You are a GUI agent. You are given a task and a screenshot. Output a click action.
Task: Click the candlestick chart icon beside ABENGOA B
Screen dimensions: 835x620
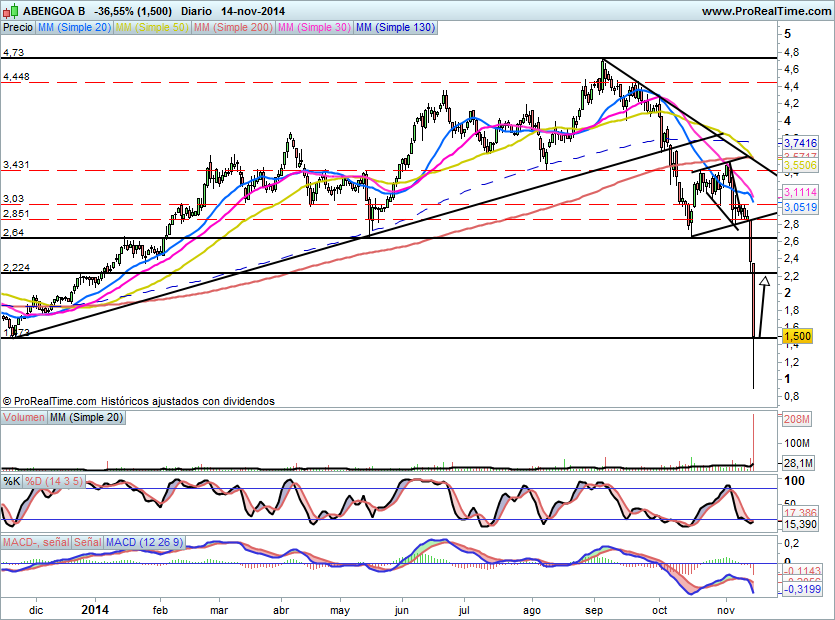pos(11,10)
